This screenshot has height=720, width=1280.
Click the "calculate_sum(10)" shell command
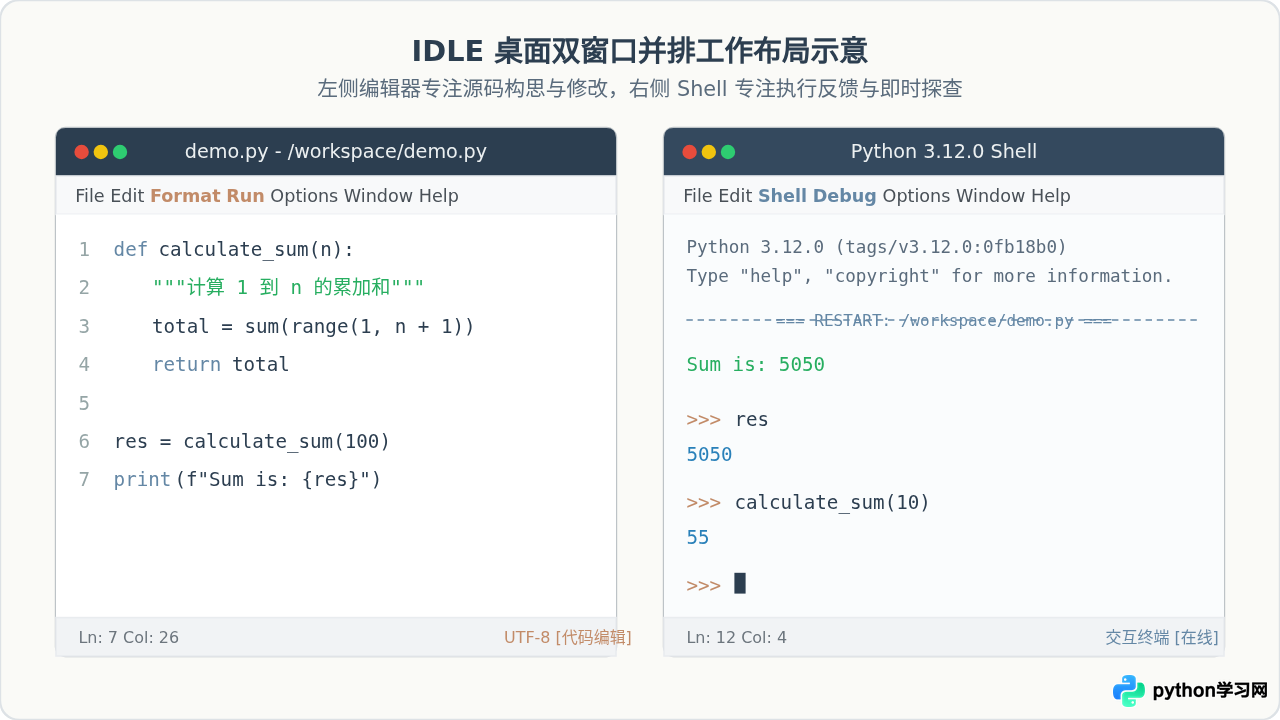click(833, 502)
